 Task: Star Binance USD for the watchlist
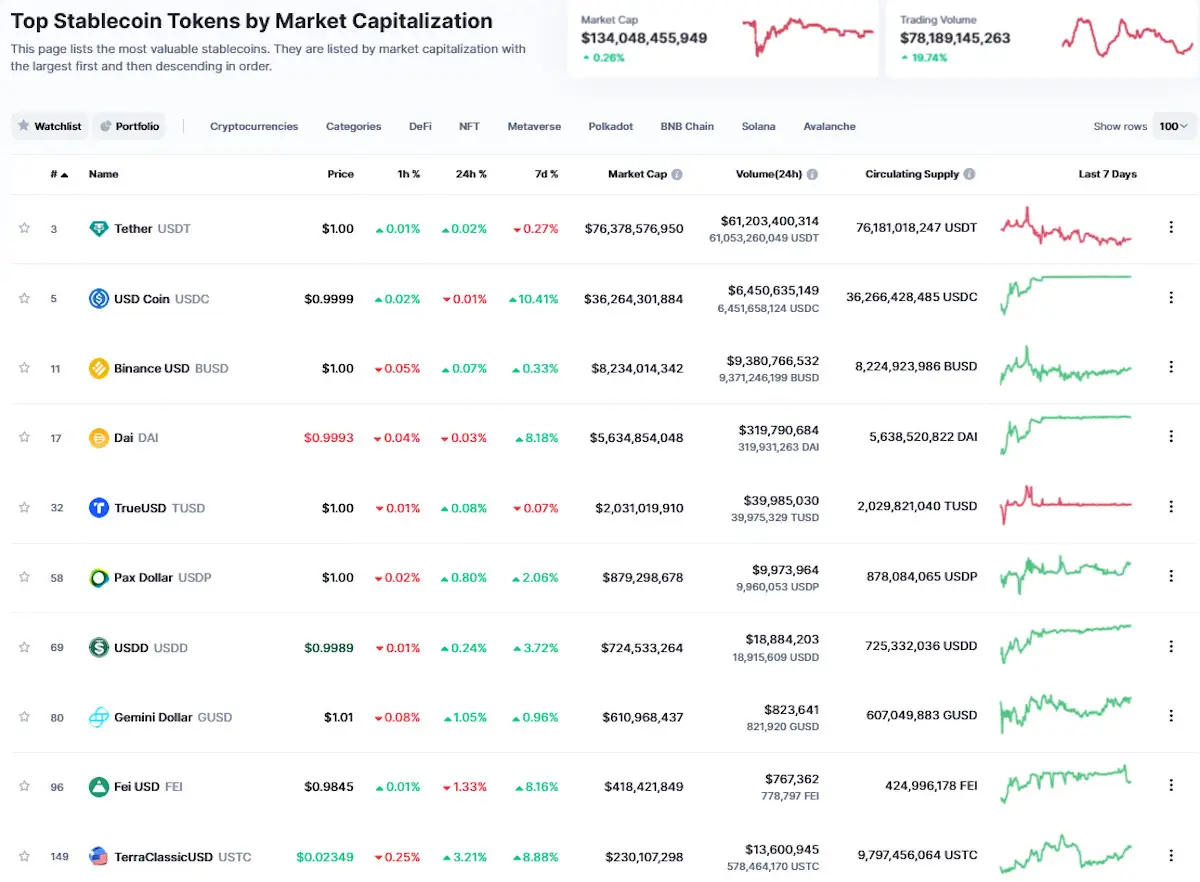(x=24, y=367)
